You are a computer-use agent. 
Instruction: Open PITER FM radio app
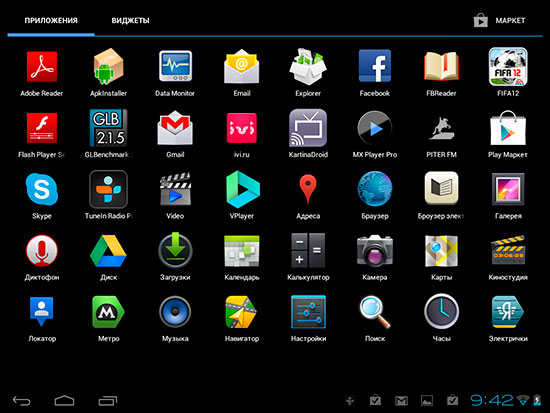pyautogui.click(x=441, y=128)
